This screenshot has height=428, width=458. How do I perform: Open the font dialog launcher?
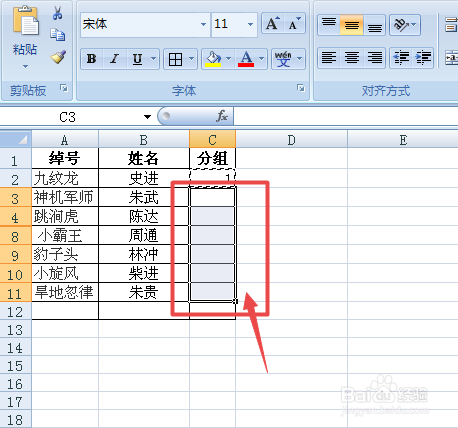point(301,88)
